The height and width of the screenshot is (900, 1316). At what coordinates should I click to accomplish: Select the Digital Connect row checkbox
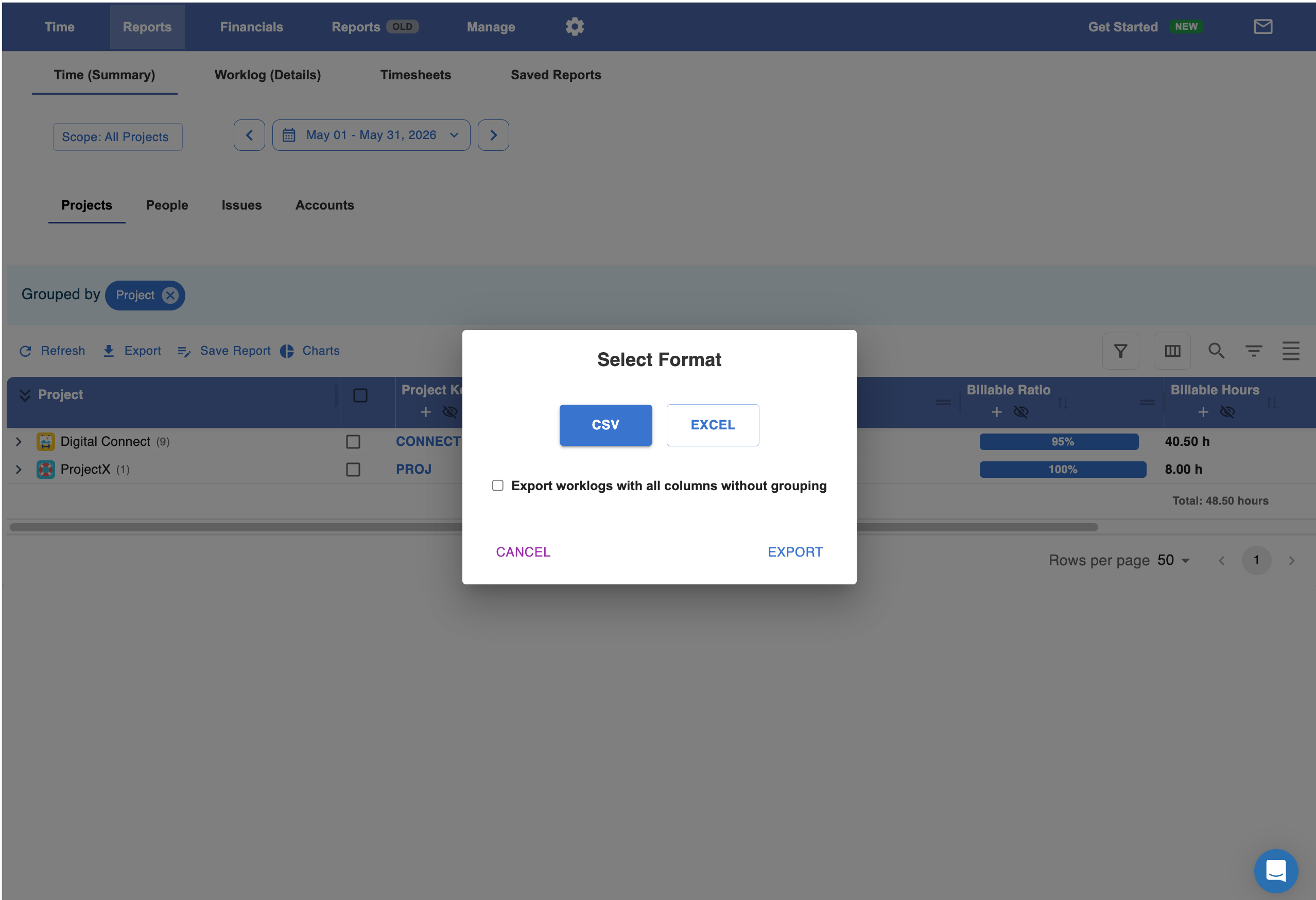[x=353, y=442]
